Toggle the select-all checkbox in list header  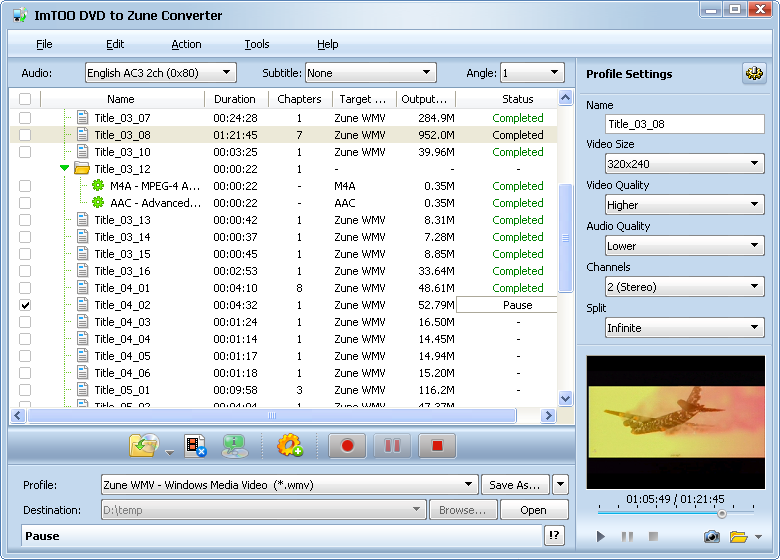point(25,99)
